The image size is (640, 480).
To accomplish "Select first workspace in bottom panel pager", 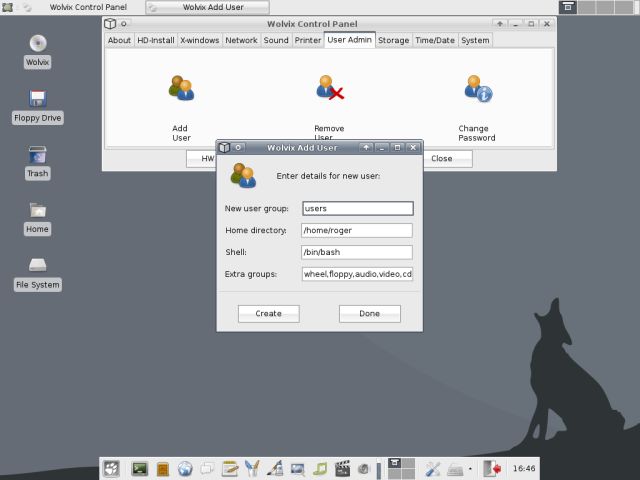I will click(394, 463).
